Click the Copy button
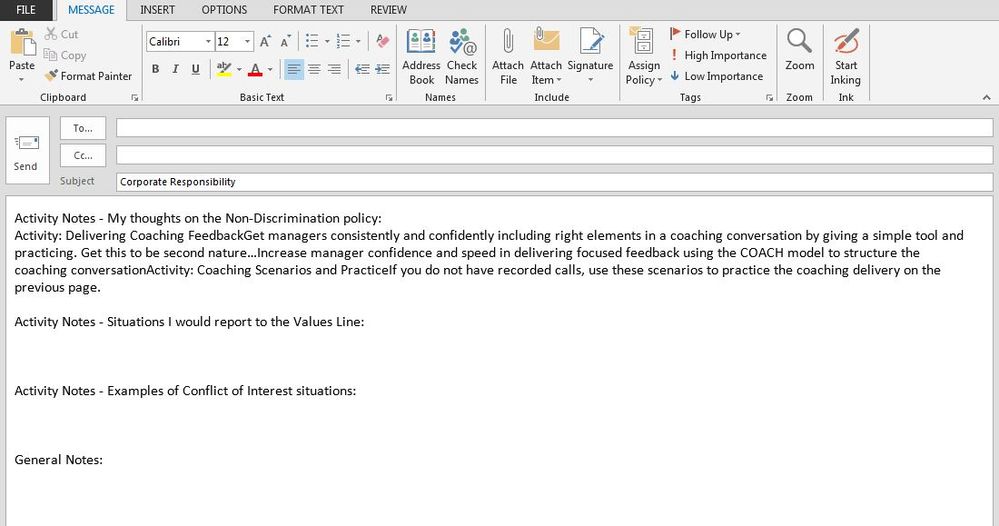 pyautogui.click(x=64, y=55)
